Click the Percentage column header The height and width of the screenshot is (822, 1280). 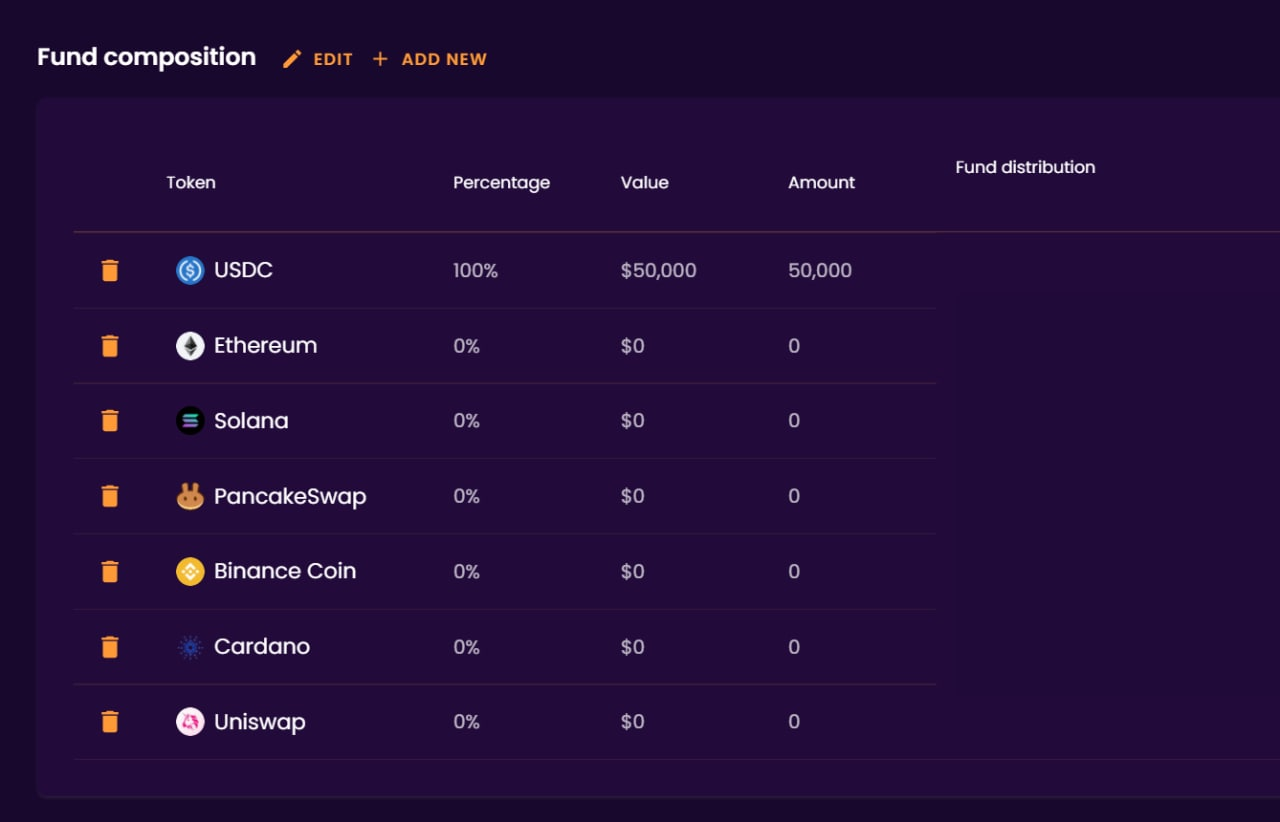tap(501, 183)
